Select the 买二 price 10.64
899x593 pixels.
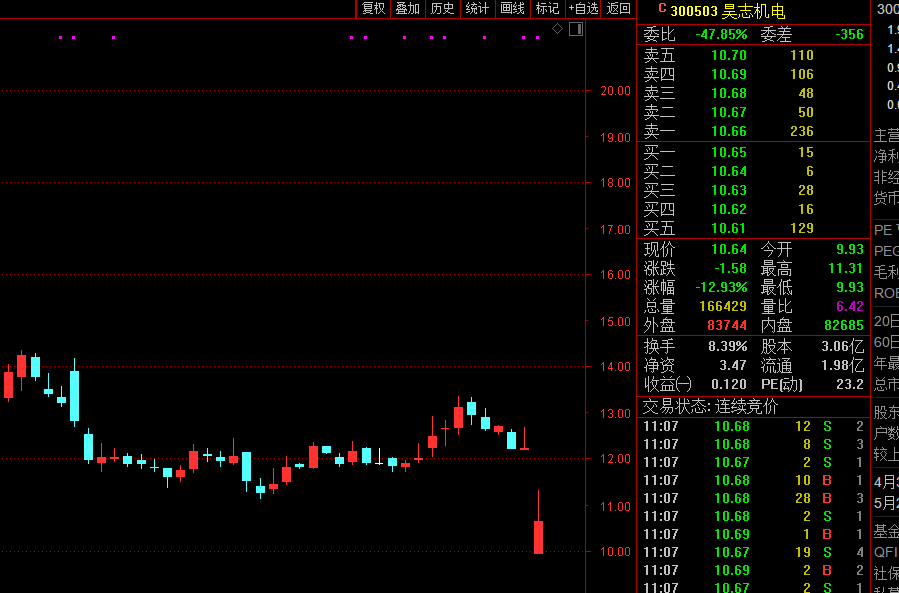click(x=729, y=171)
